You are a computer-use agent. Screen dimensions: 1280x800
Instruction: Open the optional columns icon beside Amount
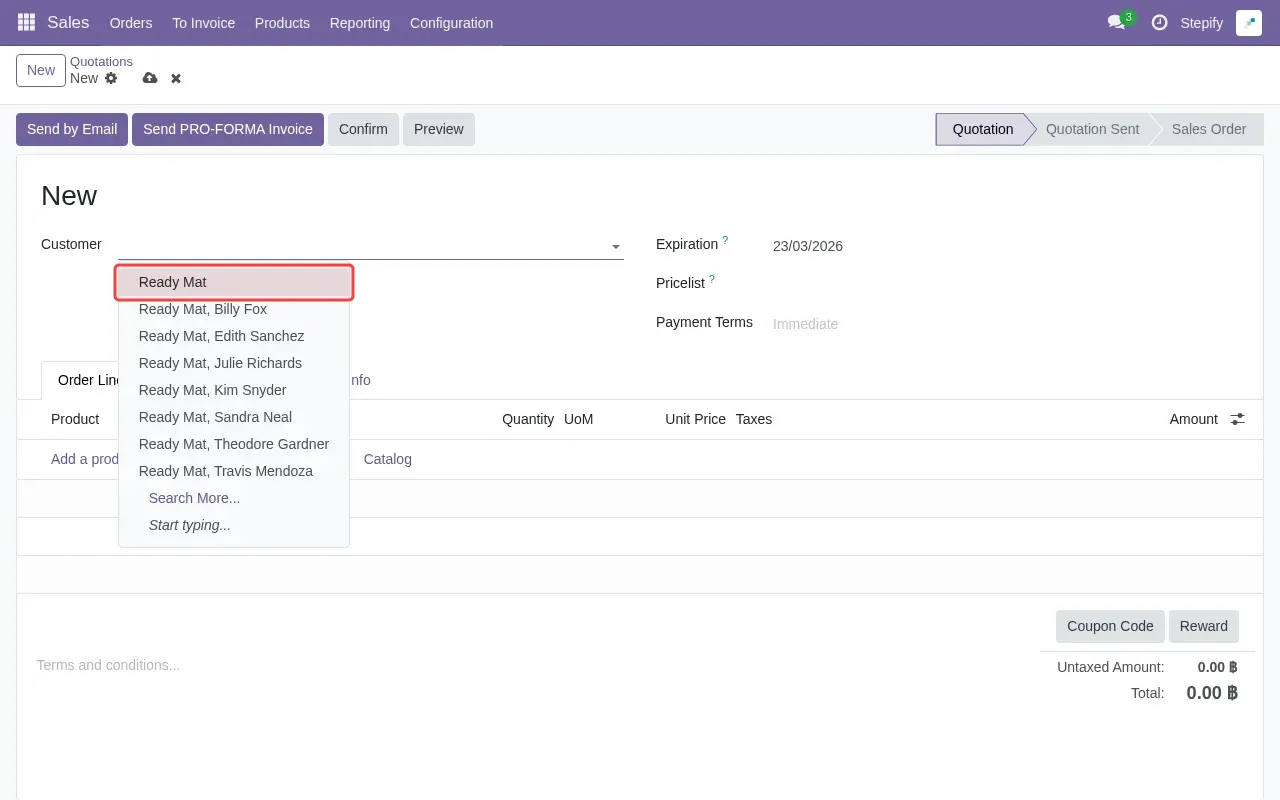[1237, 419]
